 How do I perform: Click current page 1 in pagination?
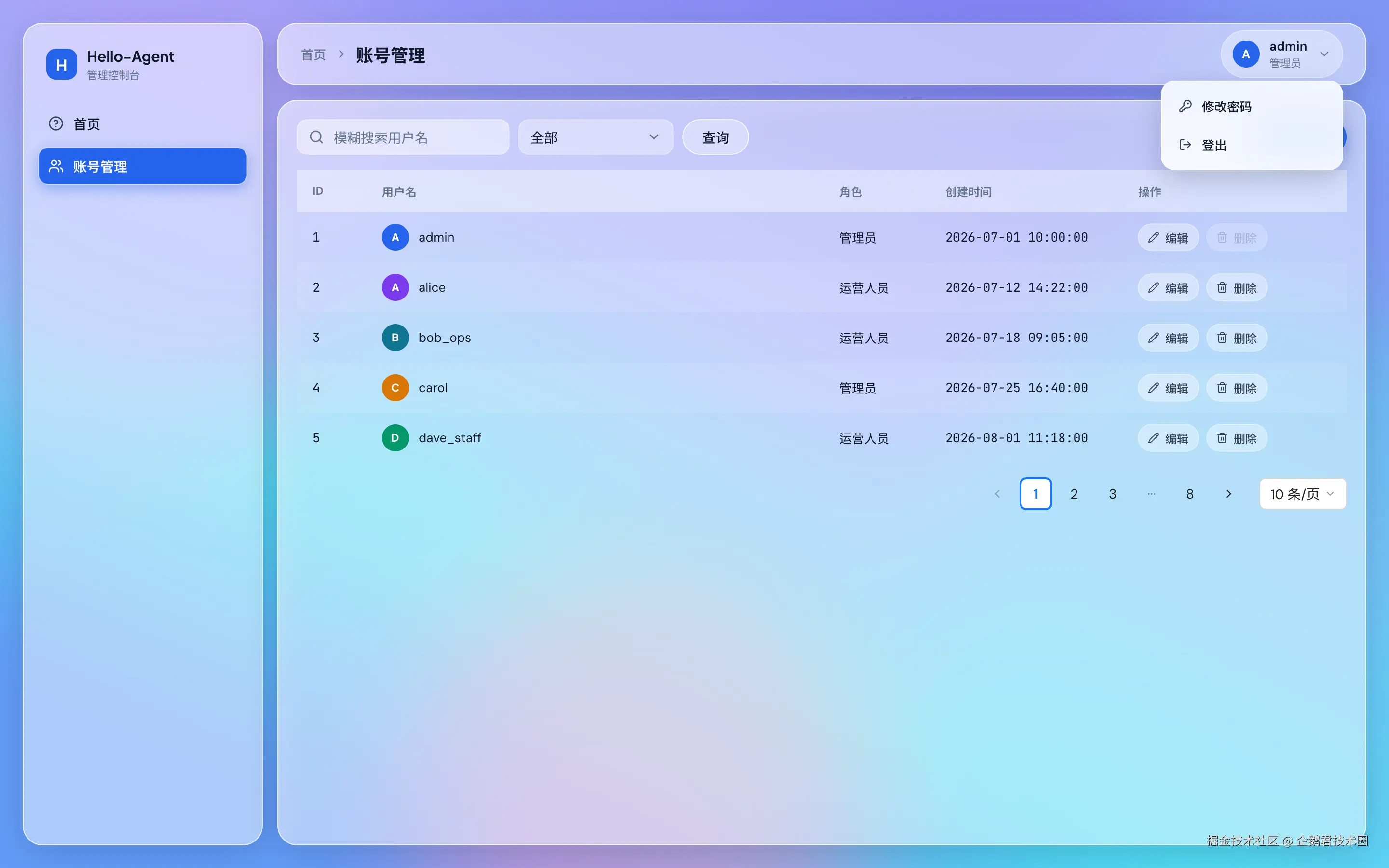click(x=1035, y=494)
